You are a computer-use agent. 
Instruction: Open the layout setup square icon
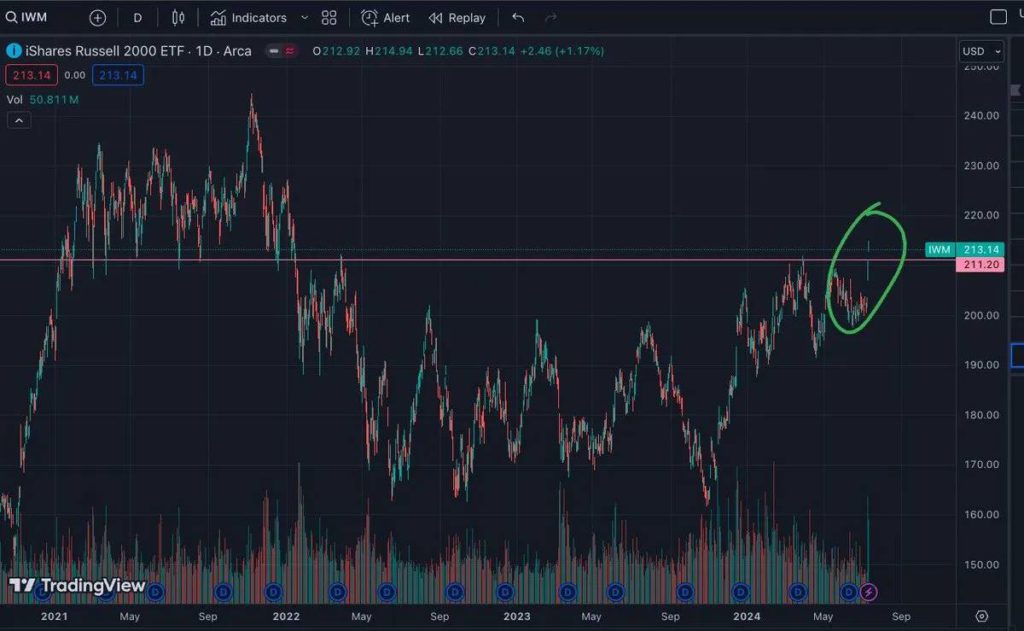pos(998,17)
